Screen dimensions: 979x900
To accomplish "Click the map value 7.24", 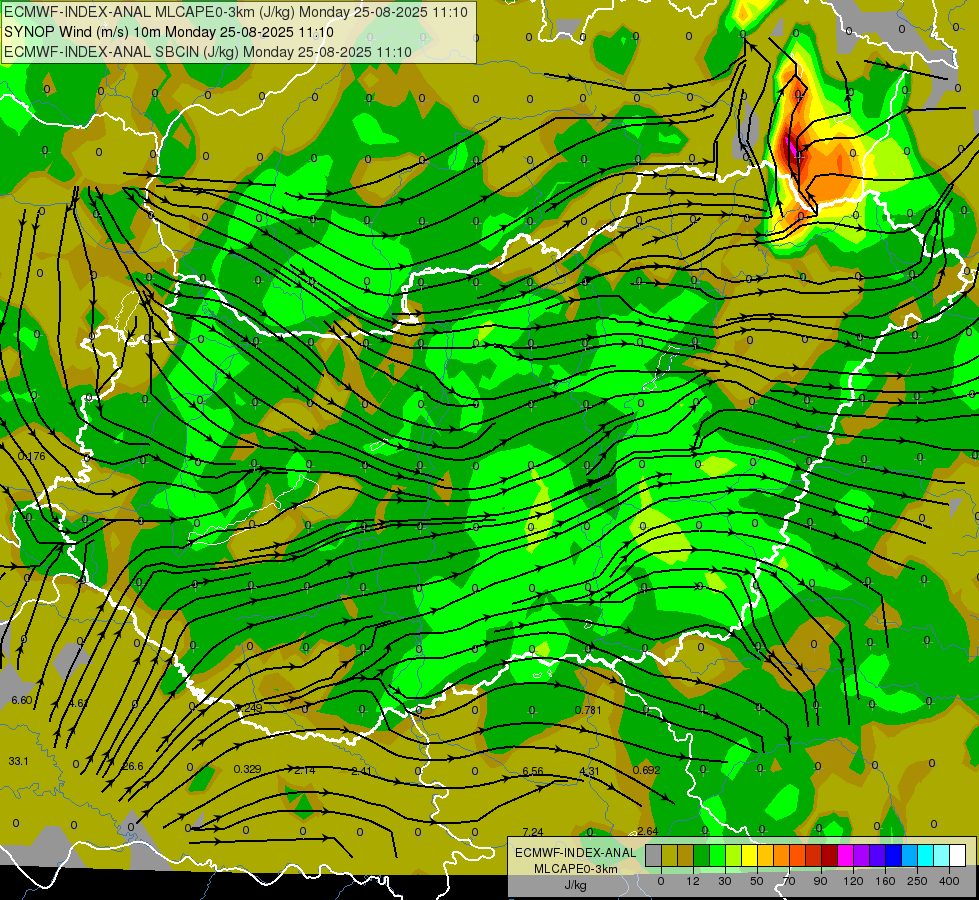I will pos(533,831).
